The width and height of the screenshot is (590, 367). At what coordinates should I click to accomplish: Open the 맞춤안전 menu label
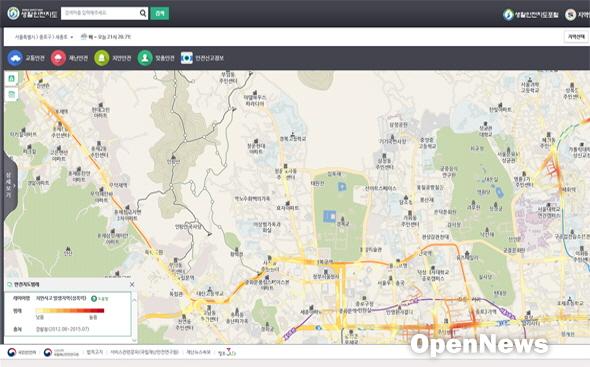[165, 58]
